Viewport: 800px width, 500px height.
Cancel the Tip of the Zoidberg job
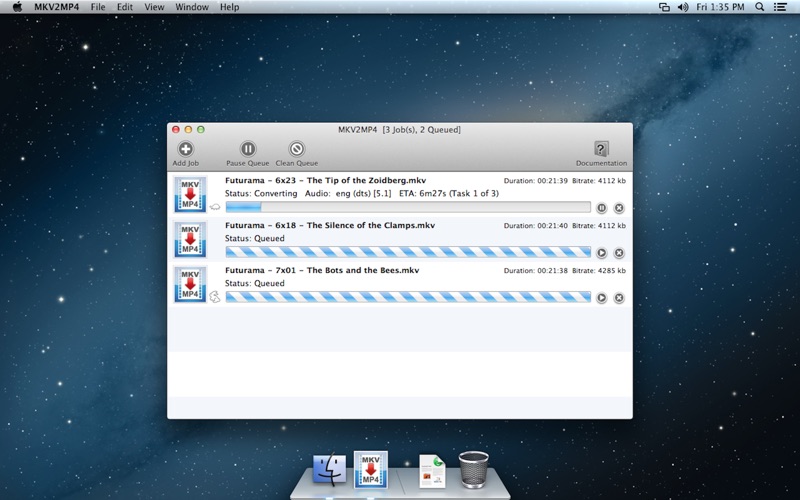click(x=619, y=208)
